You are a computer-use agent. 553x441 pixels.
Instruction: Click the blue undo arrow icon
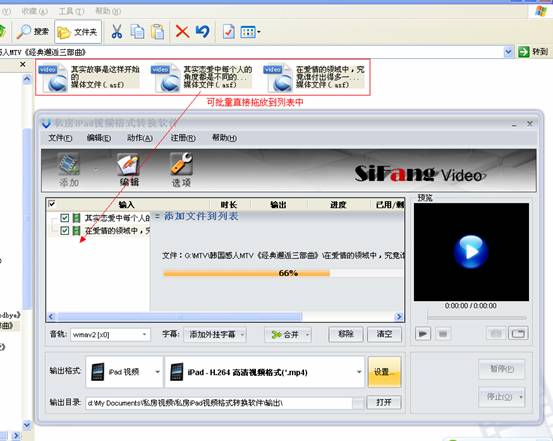[203, 31]
